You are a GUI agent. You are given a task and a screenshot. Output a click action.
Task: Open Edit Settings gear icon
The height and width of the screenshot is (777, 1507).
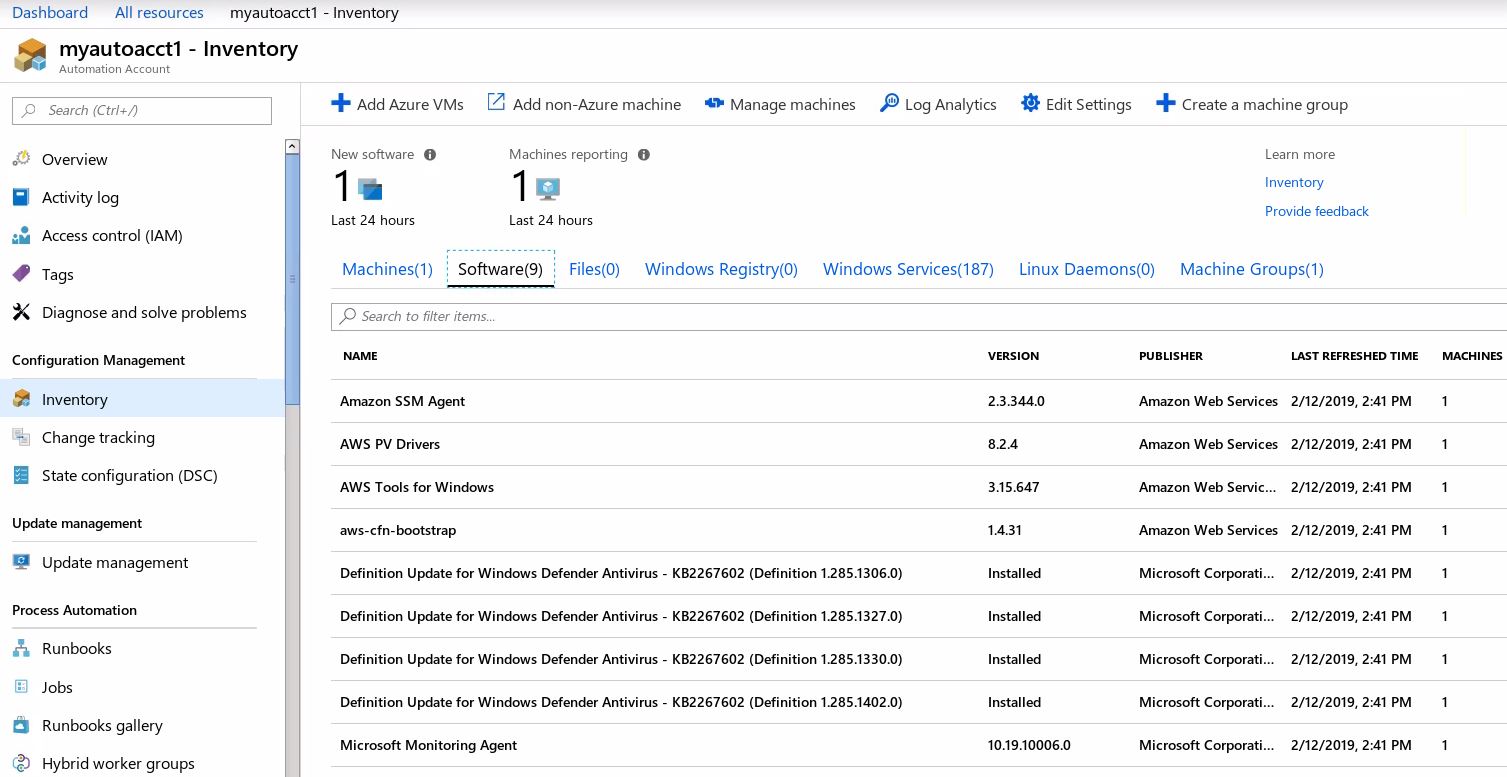point(1030,104)
